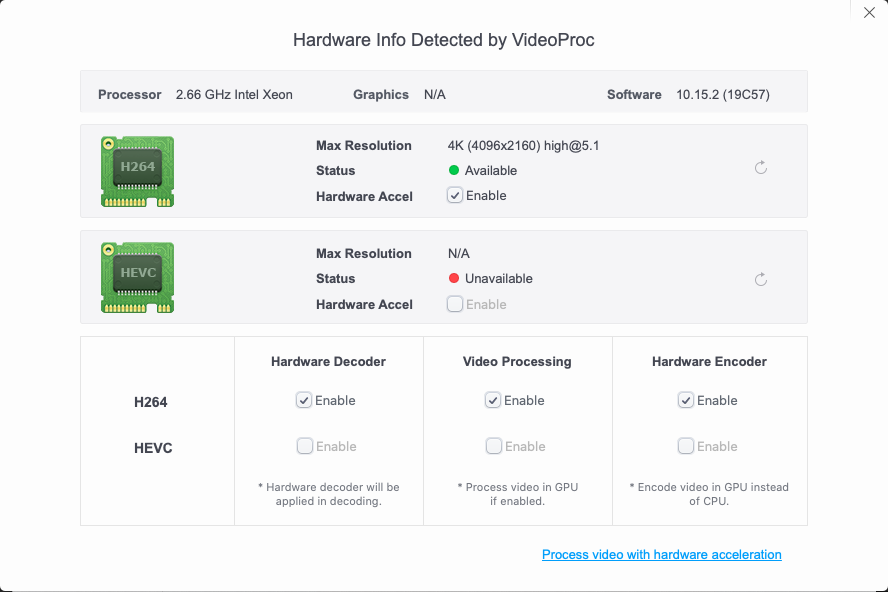Toggle HEVC Video Processing Enable checkbox
The width and height of the screenshot is (888, 592).
point(493,446)
